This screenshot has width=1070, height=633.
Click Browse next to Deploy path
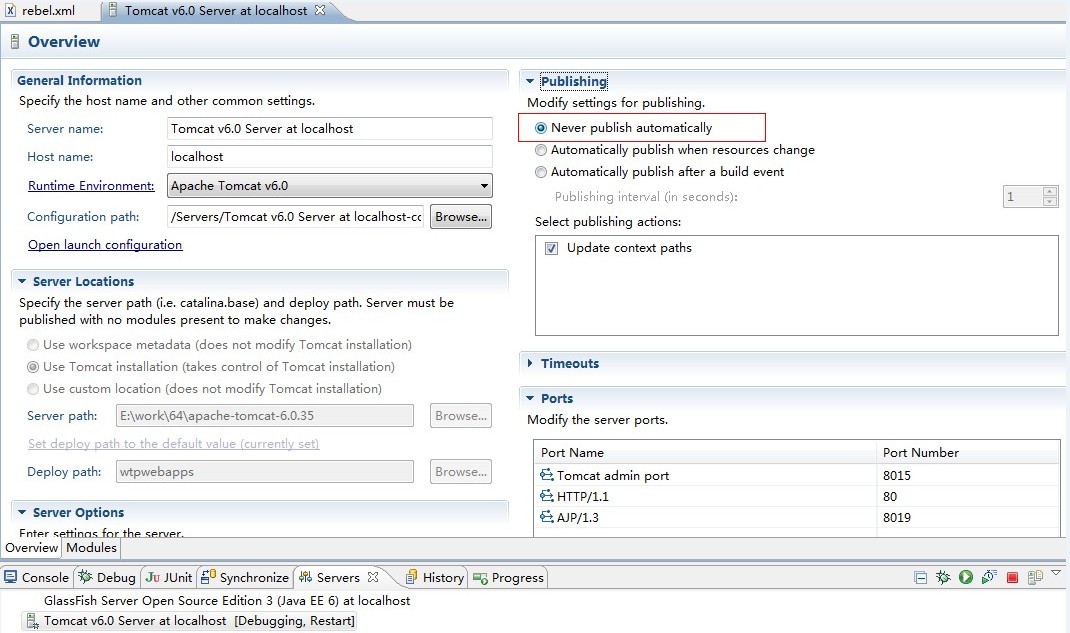tap(461, 471)
